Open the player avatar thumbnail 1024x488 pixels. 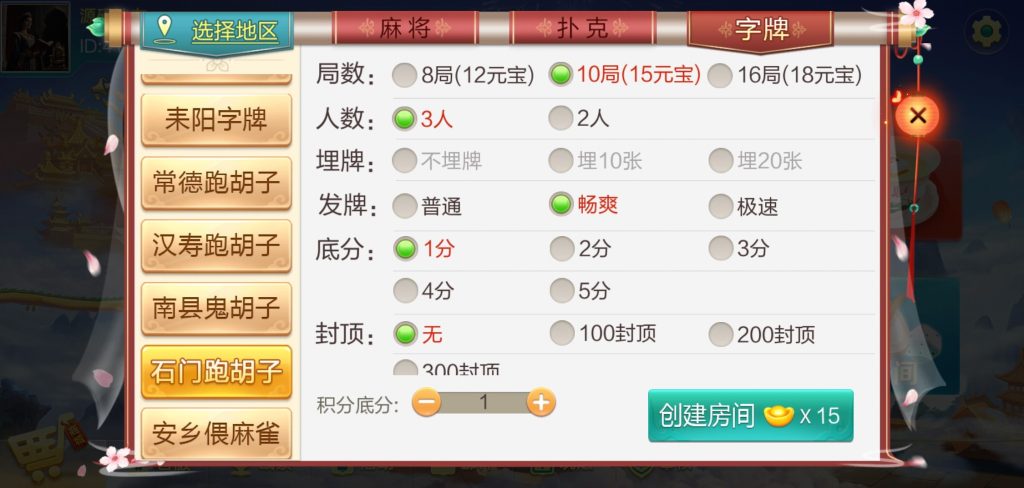[x=35, y=37]
